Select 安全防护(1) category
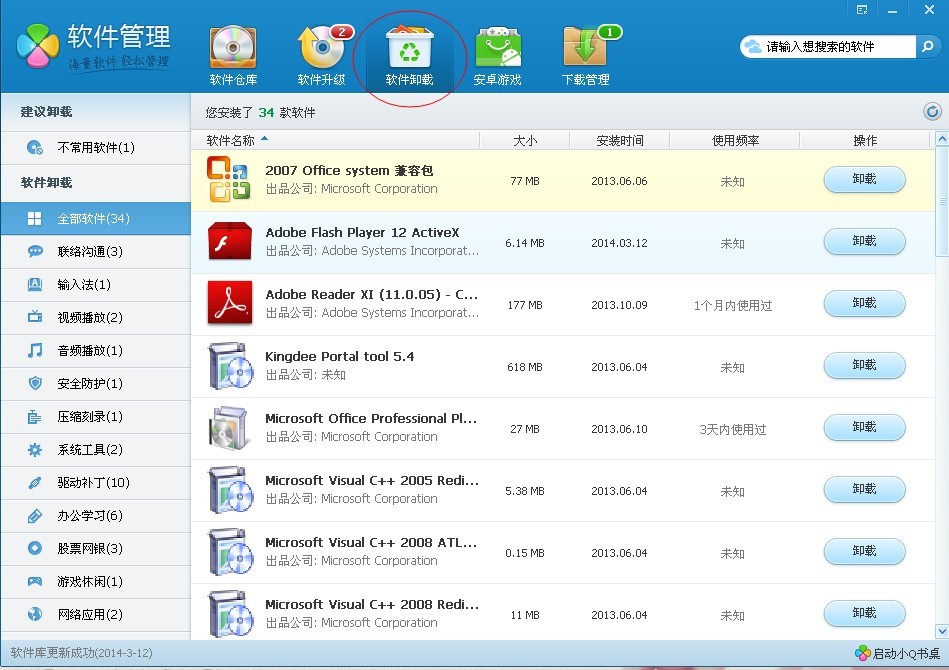The width and height of the screenshot is (949, 670). pyautogui.click(x=96, y=384)
